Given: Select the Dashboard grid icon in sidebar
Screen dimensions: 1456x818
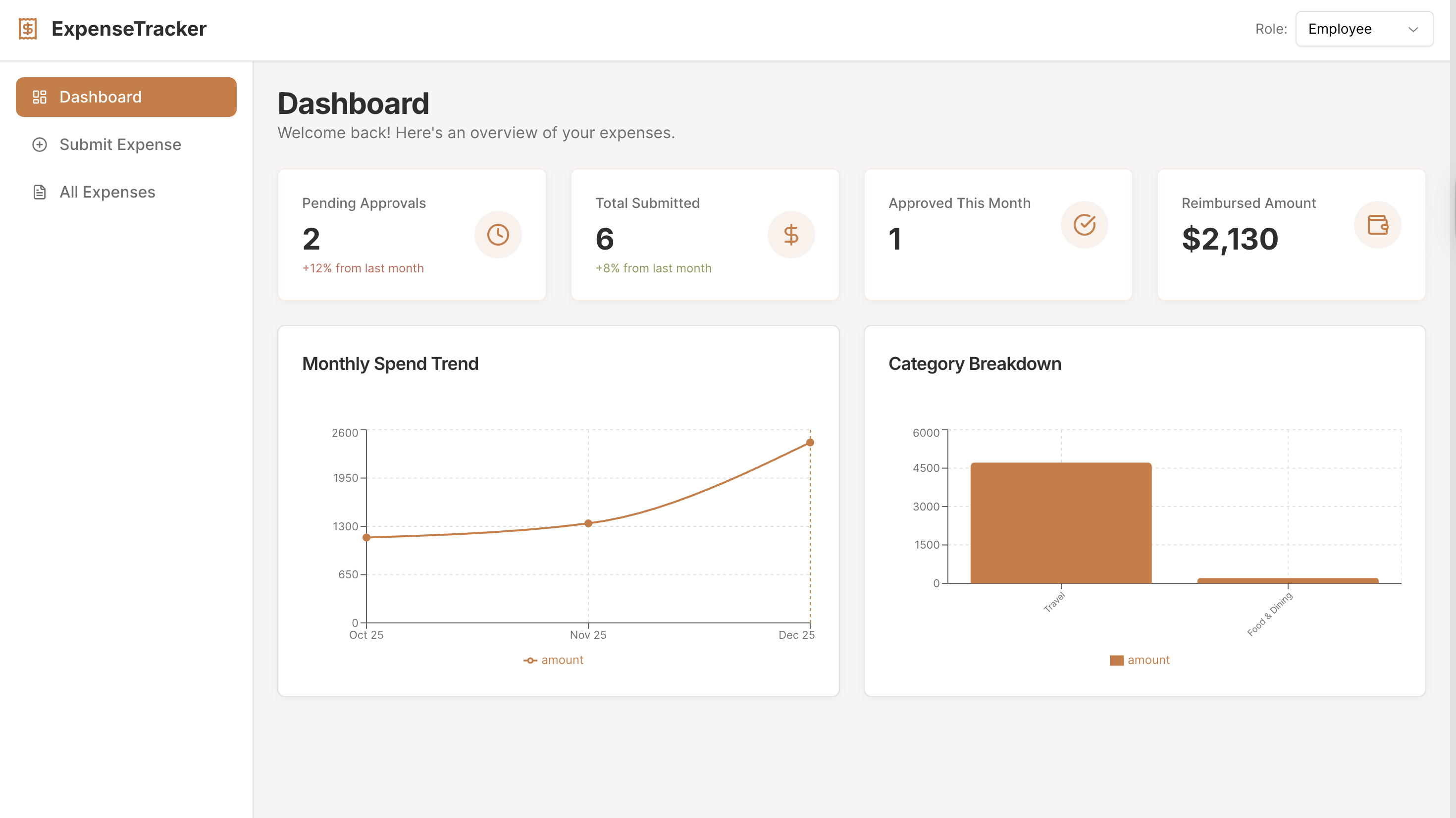Looking at the screenshot, I should click(40, 97).
